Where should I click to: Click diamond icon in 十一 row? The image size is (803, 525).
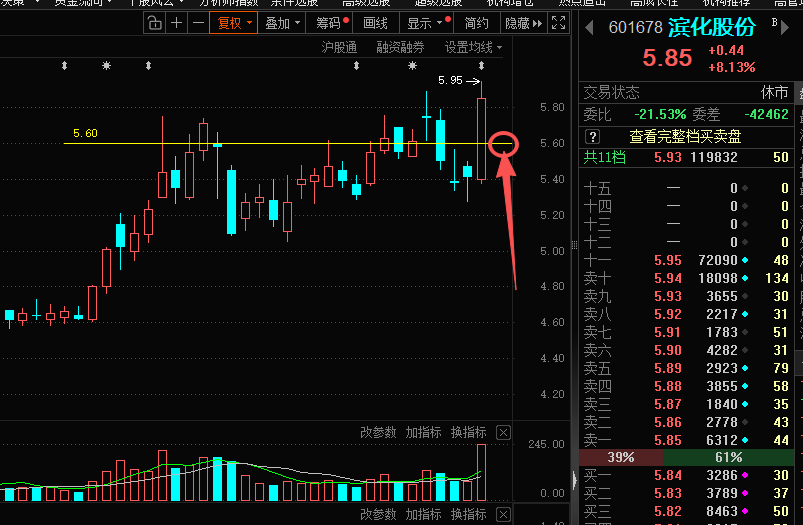tap(745, 260)
